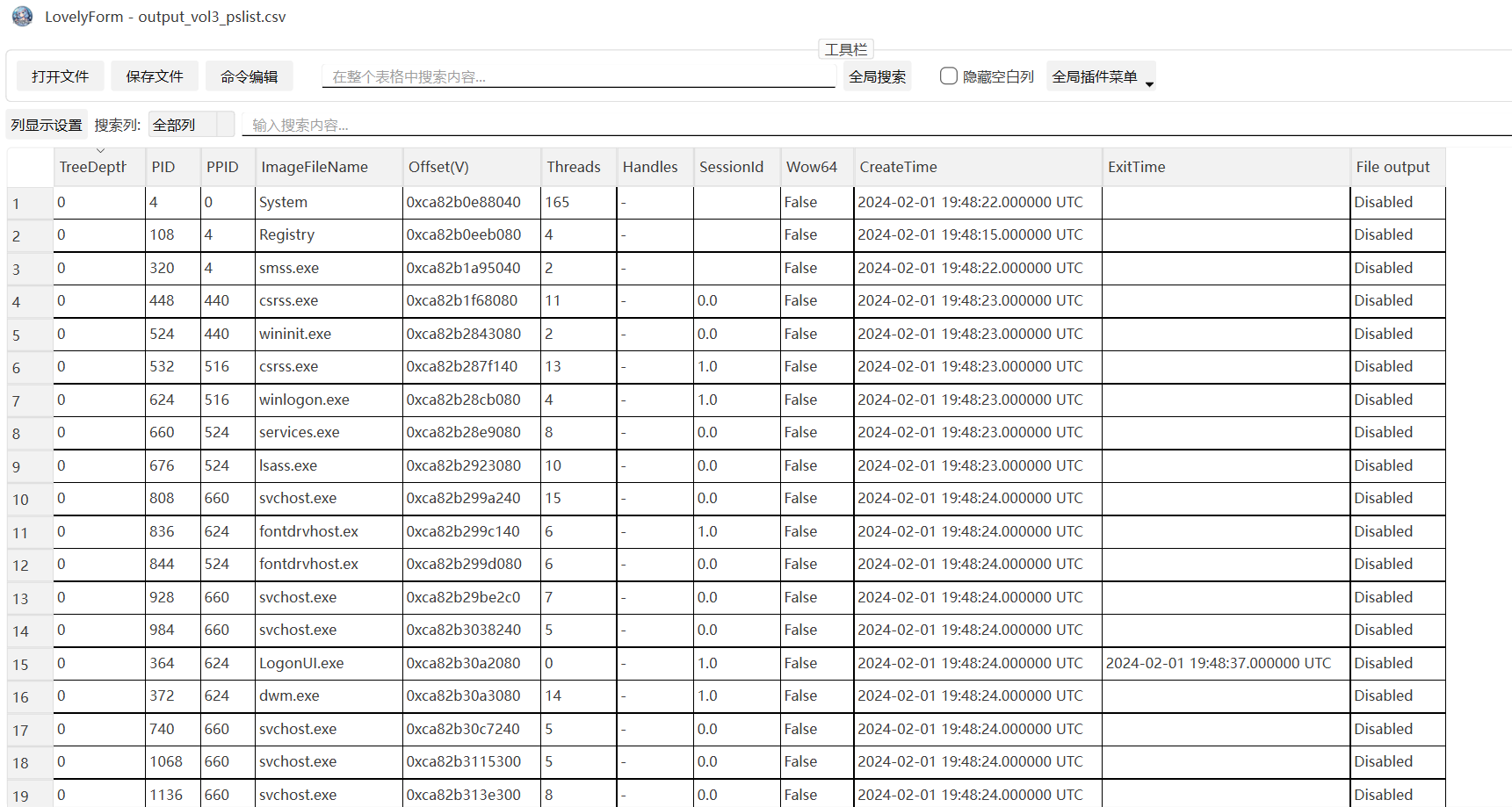Click offset cell 0xca82b0eeb080

point(472,235)
